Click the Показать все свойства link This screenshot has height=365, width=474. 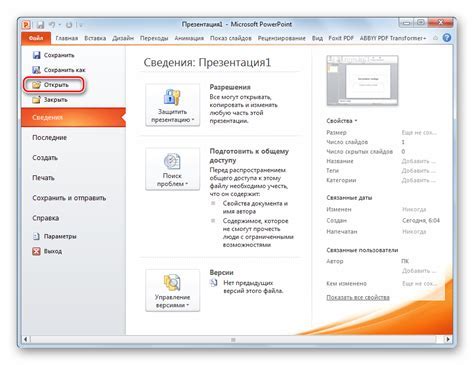(x=358, y=297)
